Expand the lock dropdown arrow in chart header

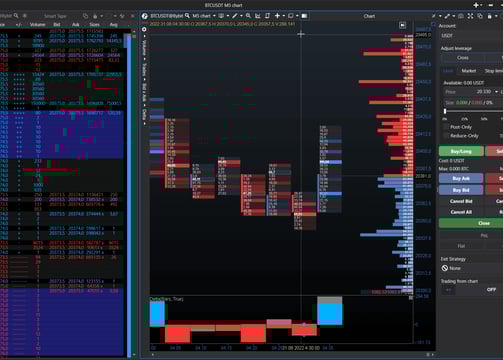pos(496,16)
